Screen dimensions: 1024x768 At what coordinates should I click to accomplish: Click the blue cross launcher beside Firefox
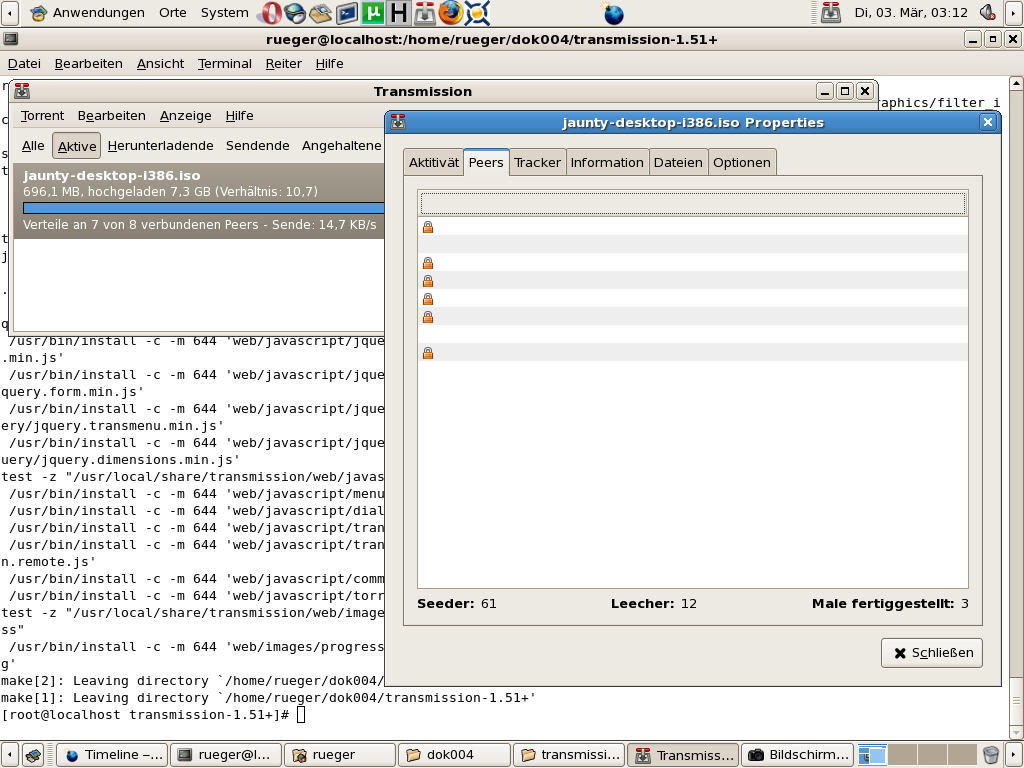point(477,12)
